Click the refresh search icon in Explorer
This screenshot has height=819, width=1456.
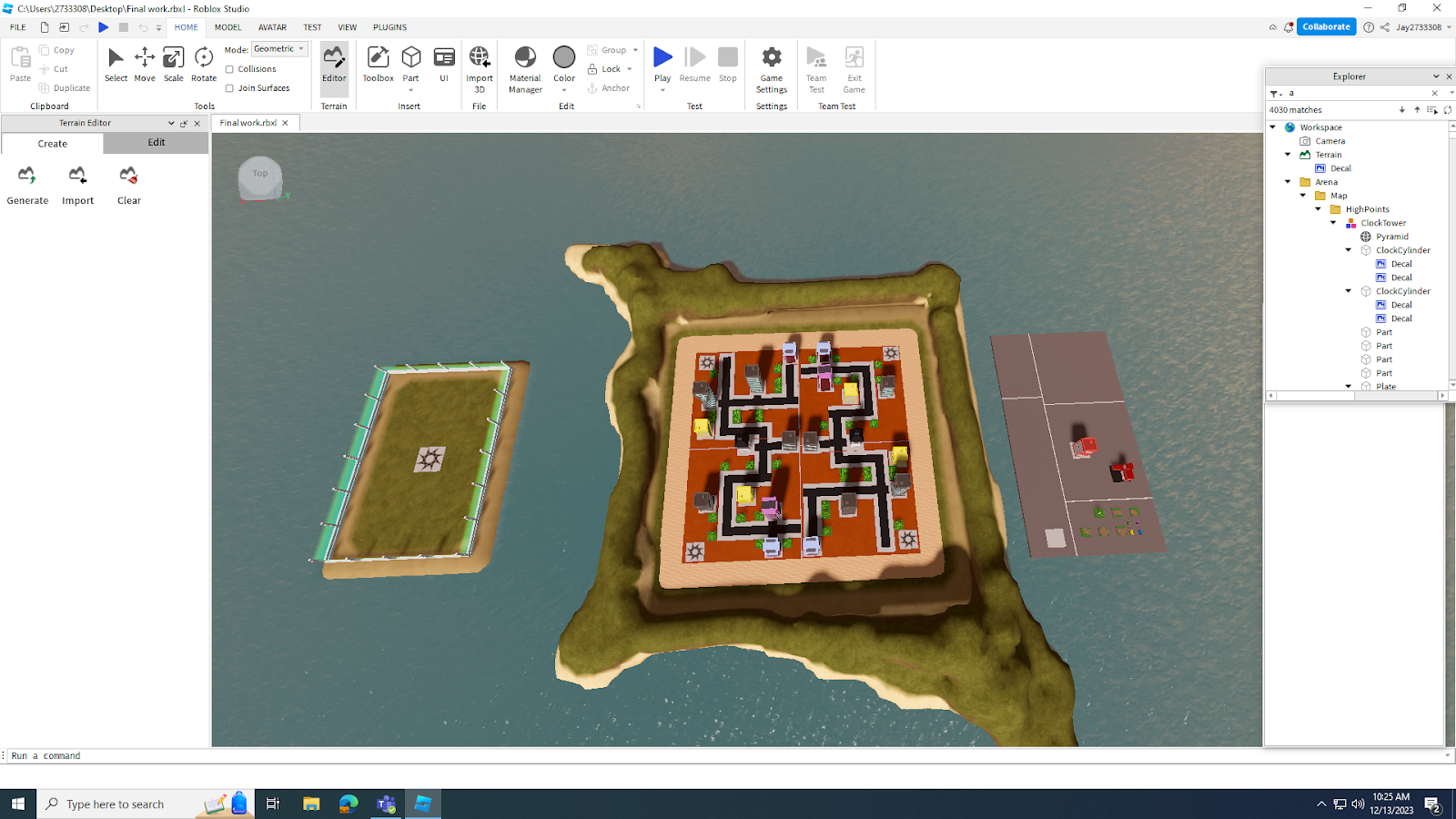pyautogui.click(x=1448, y=110)
